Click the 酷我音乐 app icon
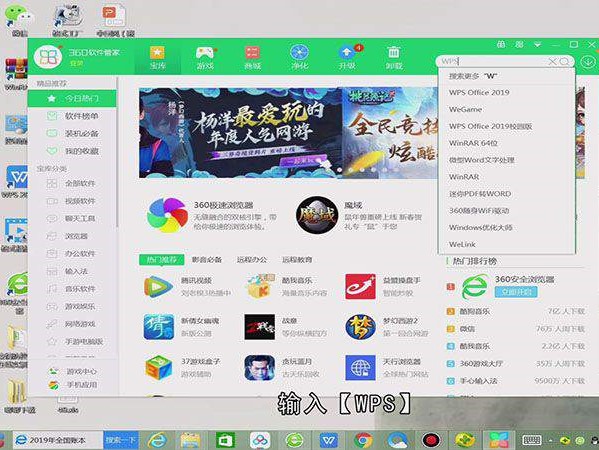Screen dimensions: 599x450 260,287
